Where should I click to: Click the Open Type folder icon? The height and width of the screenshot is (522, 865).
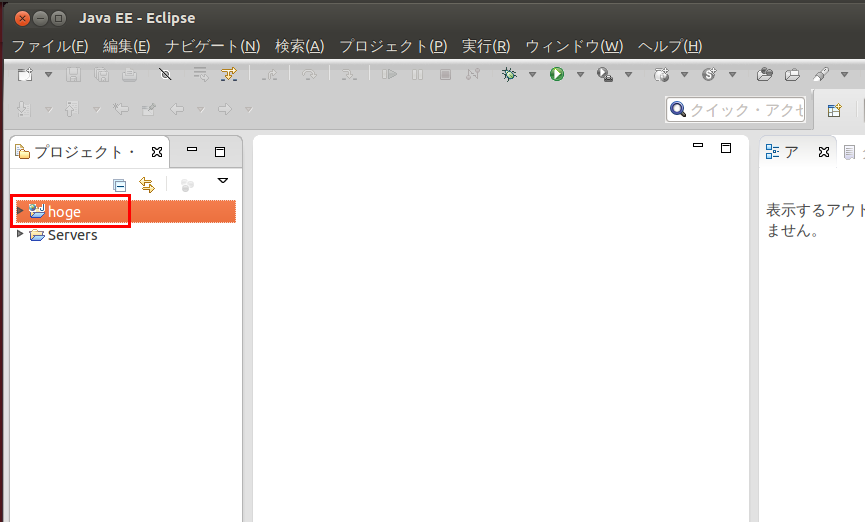(765, 74)
